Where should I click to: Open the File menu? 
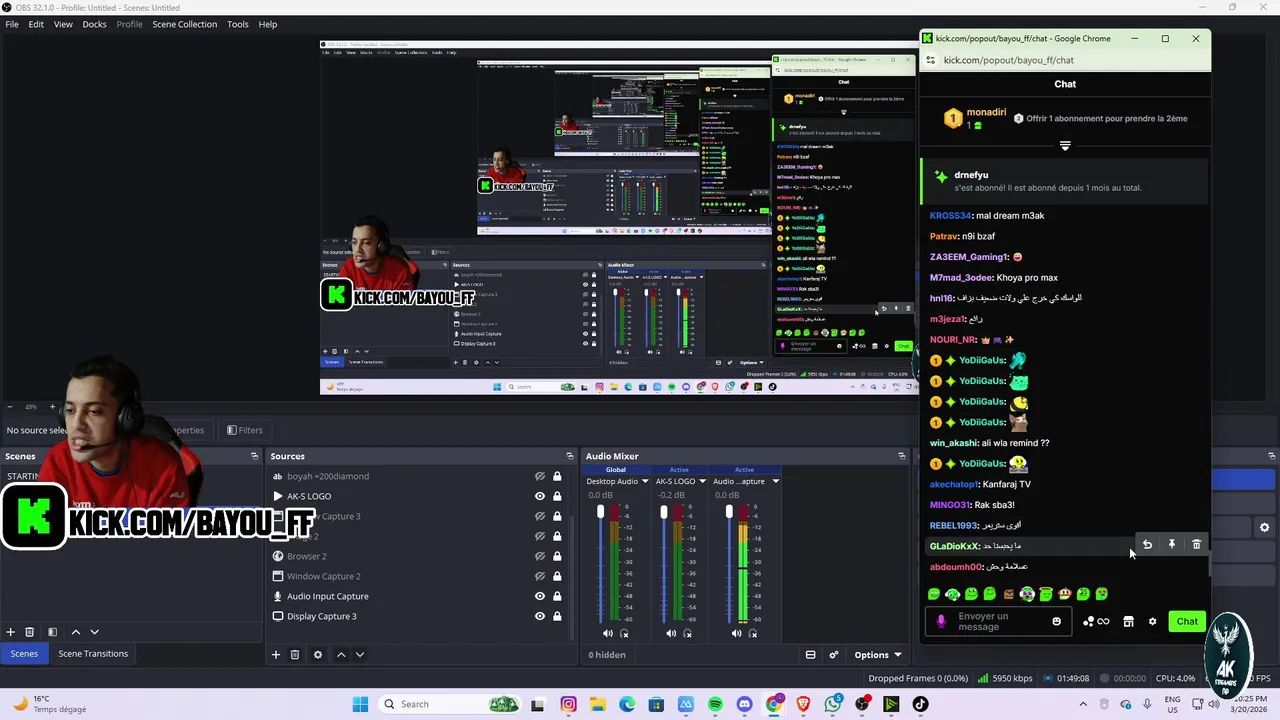pos(12,24)
